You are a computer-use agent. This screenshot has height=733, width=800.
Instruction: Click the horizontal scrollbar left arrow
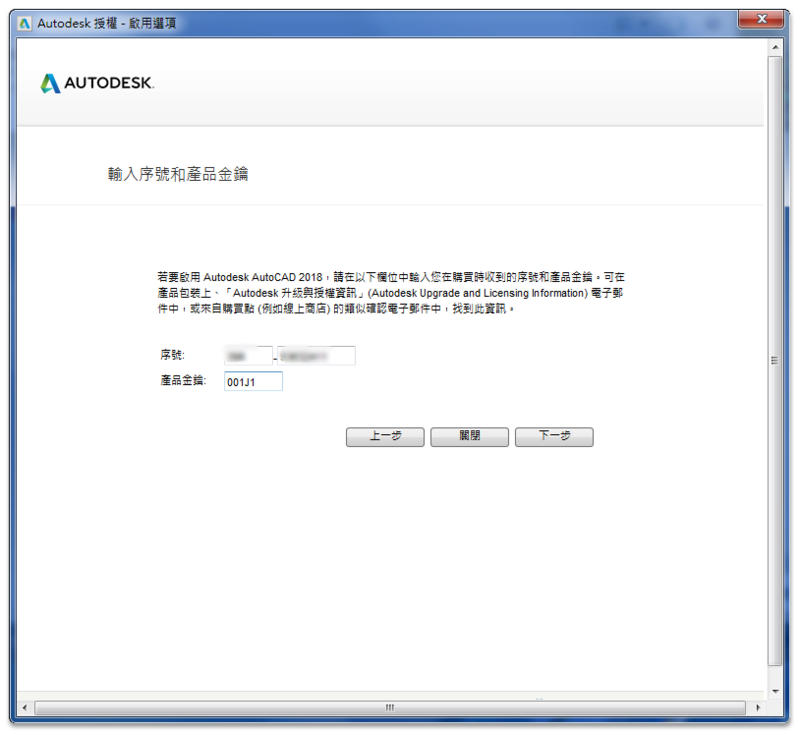click(24, 707)
